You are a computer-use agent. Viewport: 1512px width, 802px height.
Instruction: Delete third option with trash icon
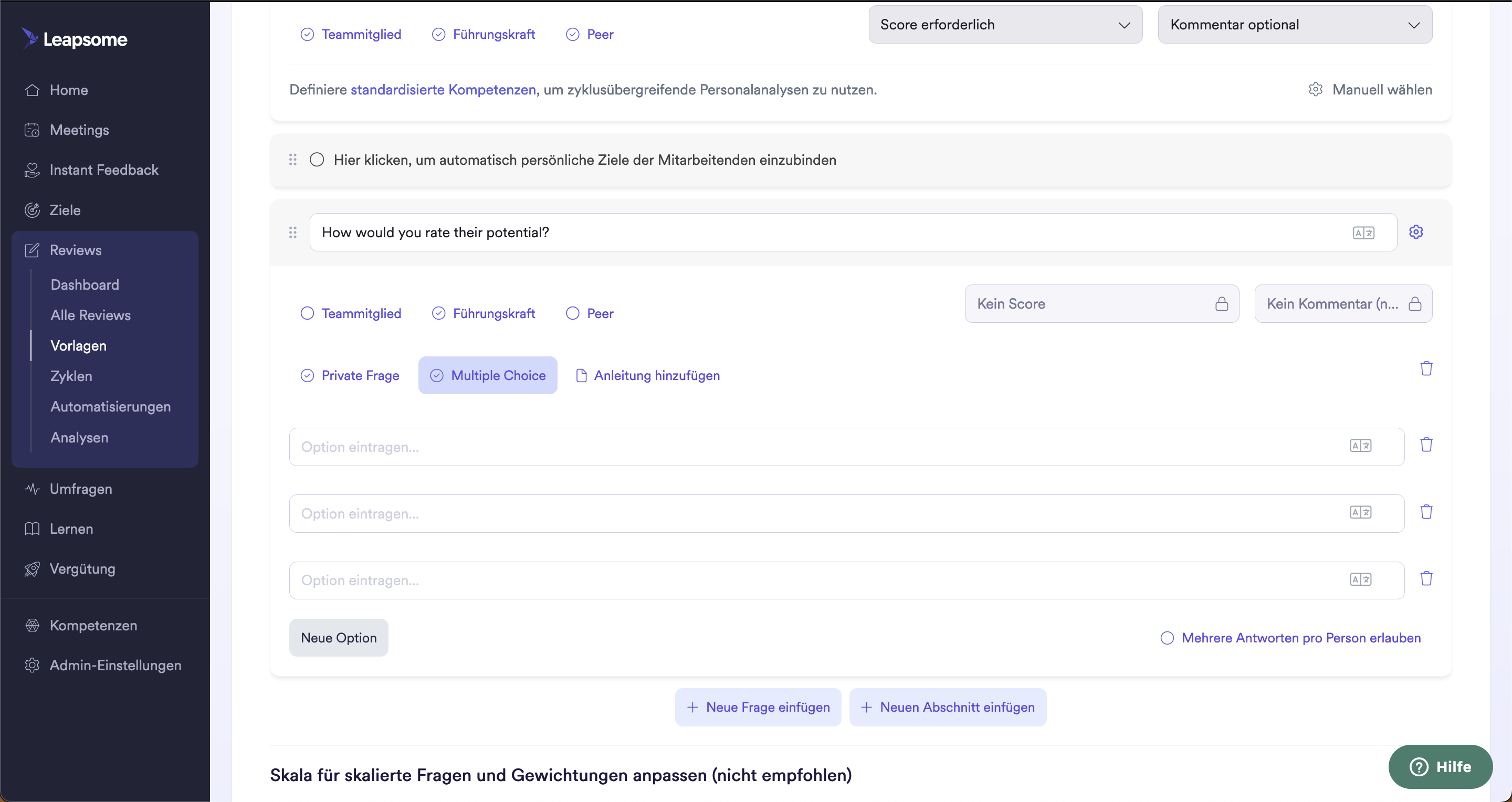(x=1426, y=578)
